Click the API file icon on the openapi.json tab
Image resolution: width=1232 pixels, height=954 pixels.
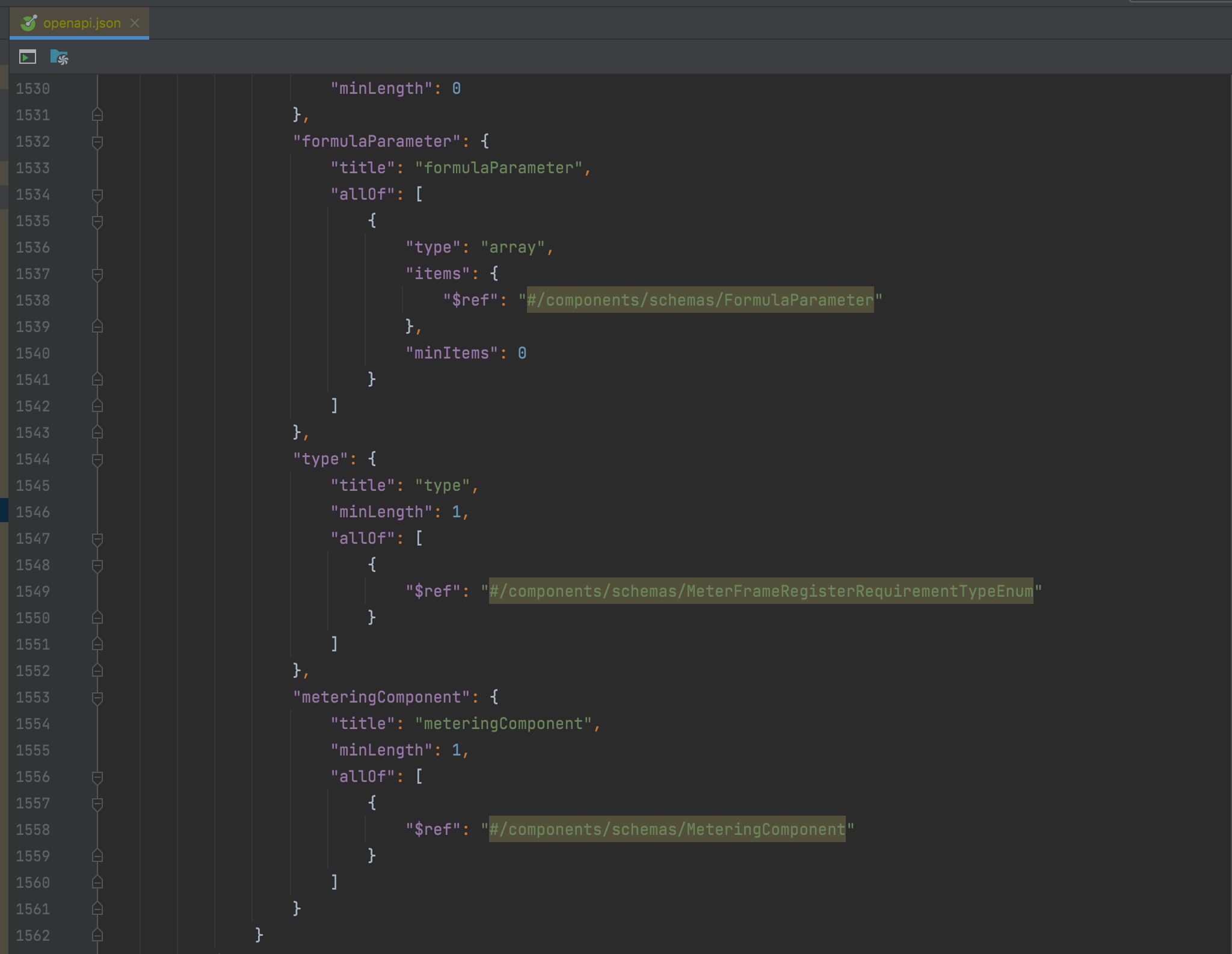pos(28,23)
